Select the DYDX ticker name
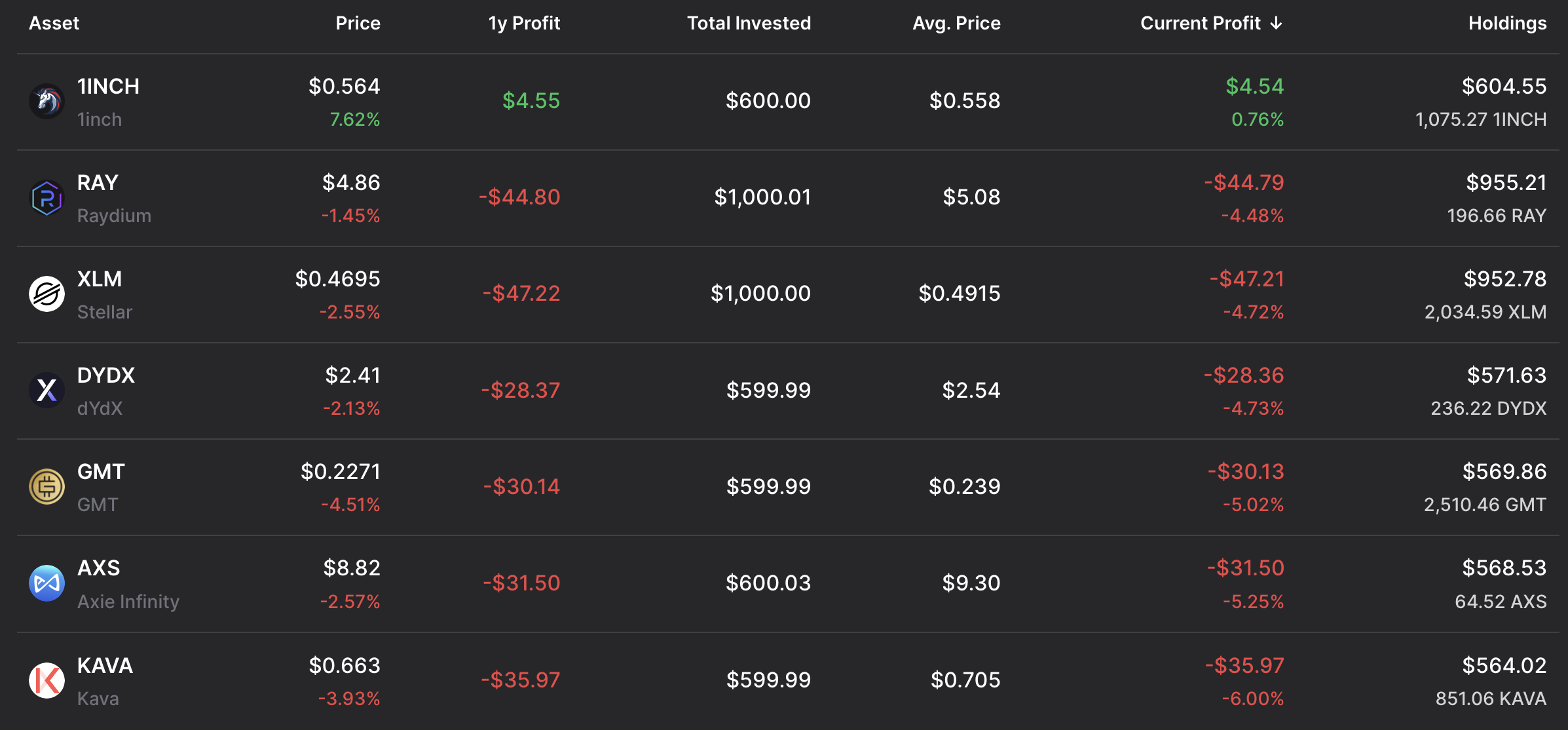 pos(106,375)
